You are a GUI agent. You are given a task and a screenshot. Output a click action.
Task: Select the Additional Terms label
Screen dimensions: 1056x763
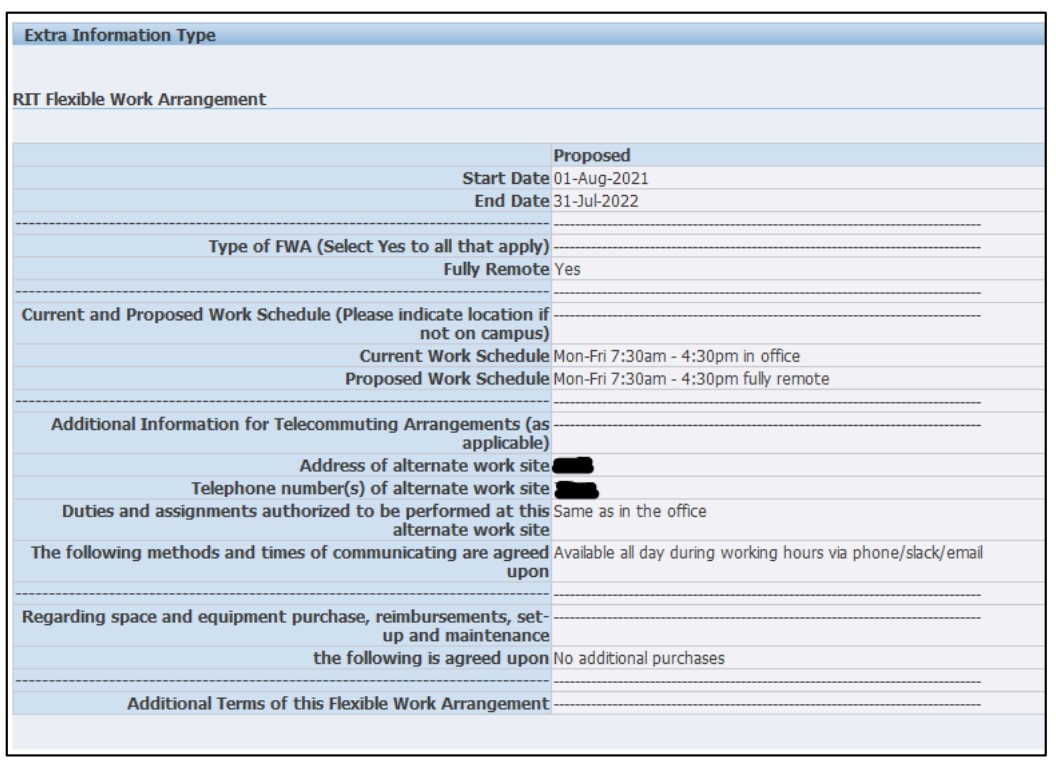(338, 705)
